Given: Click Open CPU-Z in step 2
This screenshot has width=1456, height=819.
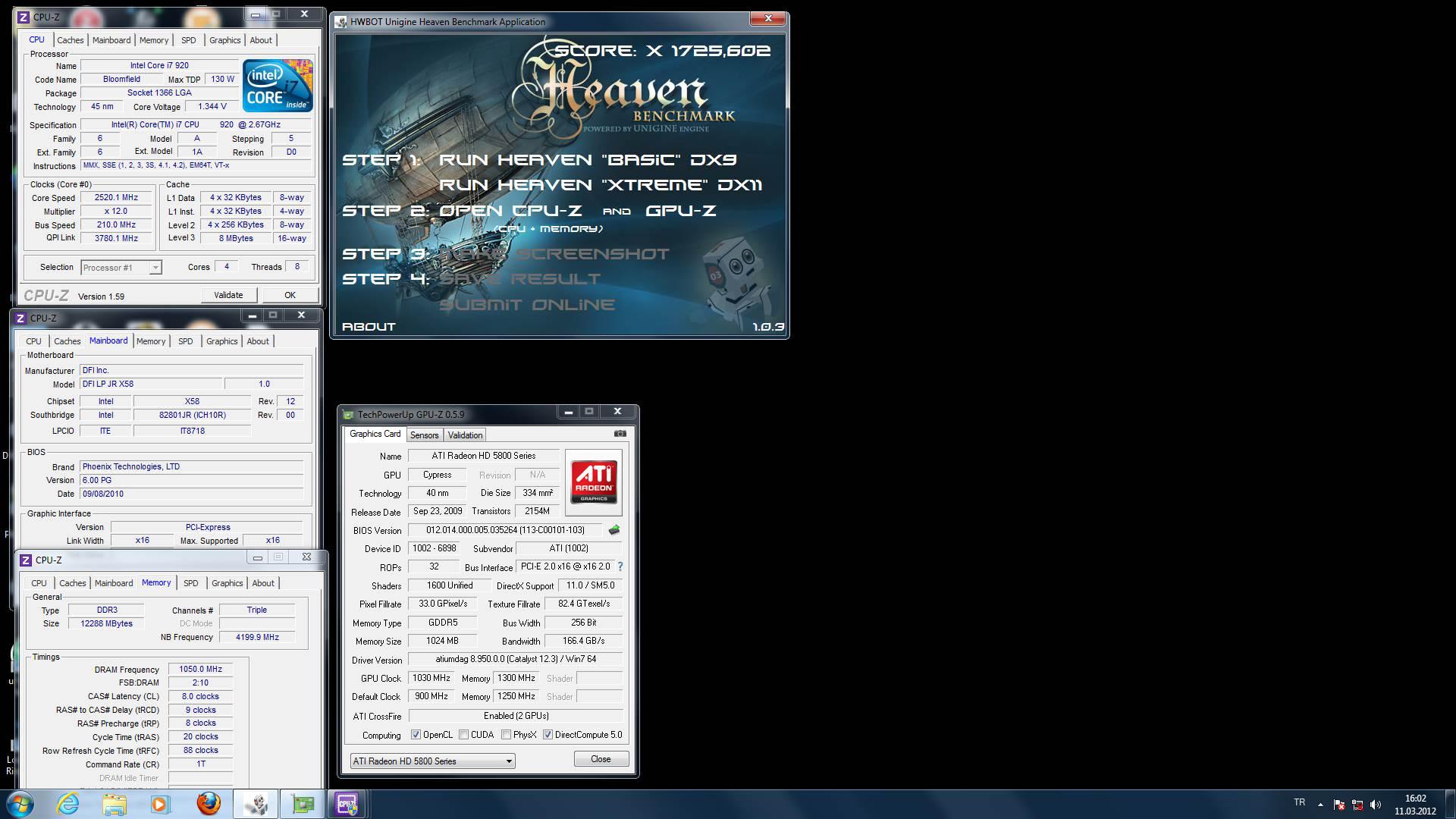Looking at the screenshot, I should pos(510,211).
